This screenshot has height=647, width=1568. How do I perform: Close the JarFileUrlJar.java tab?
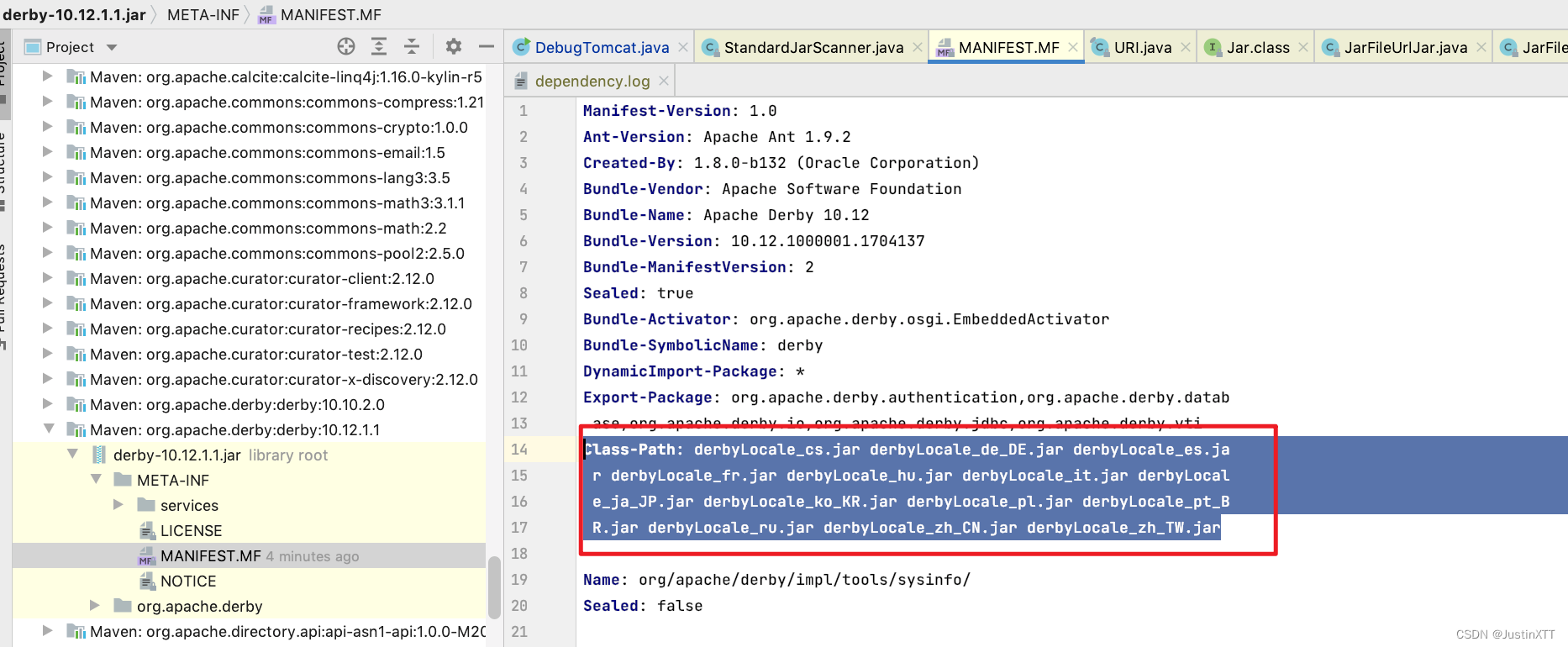click(1481, 48)
